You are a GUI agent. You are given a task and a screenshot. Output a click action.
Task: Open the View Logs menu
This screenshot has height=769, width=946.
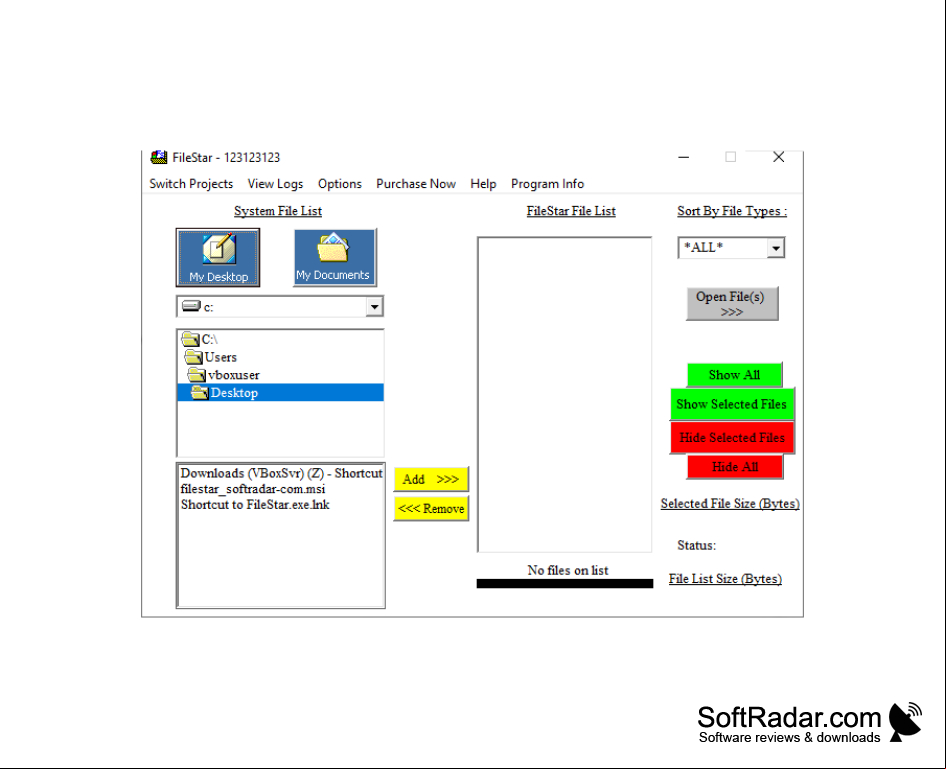click(275, 183)
